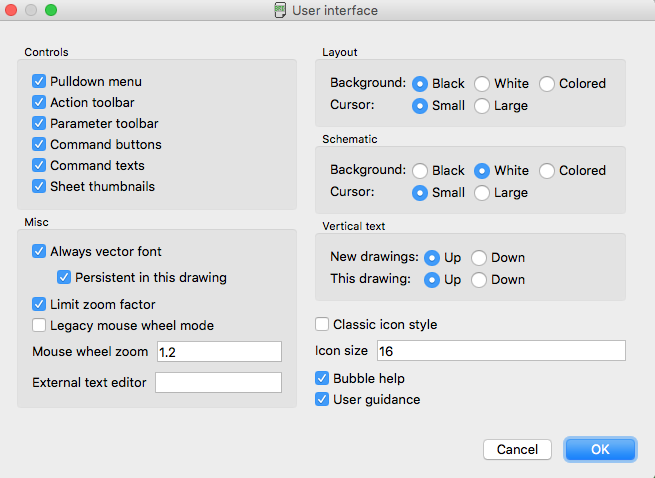Select Large cursor for Layout

[x=482, y=106]
